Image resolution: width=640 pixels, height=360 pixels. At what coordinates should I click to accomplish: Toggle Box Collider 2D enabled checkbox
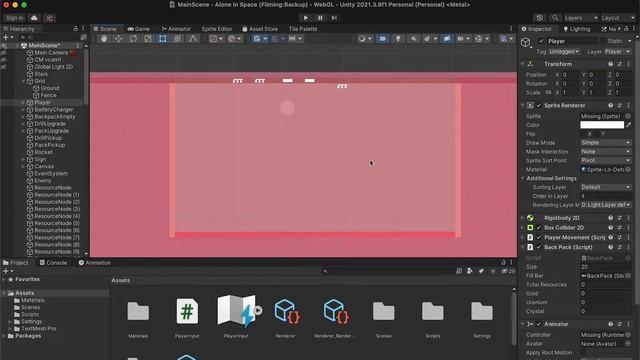pyautogui.click(x=539, y=228)
